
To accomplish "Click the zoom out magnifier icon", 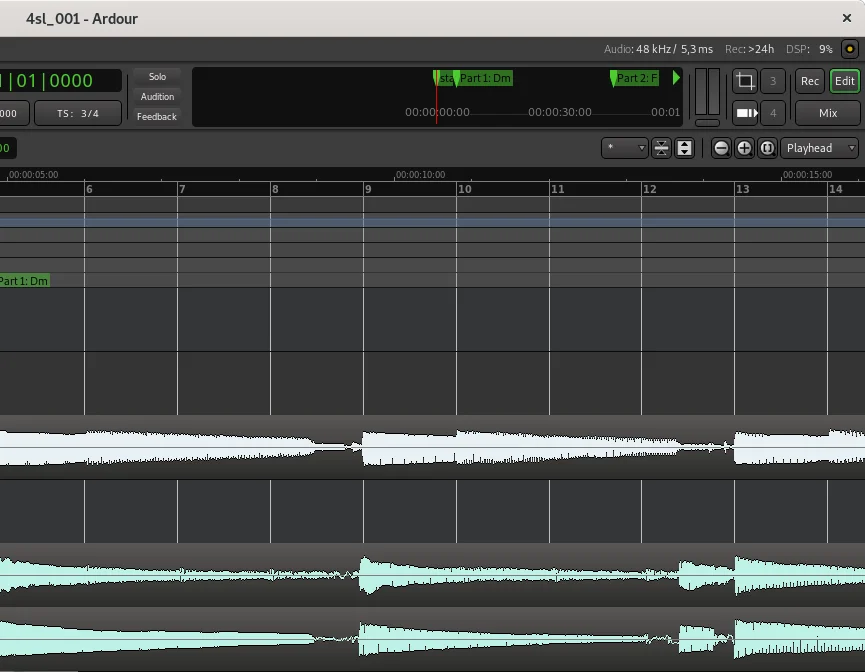I will point(721,148).
